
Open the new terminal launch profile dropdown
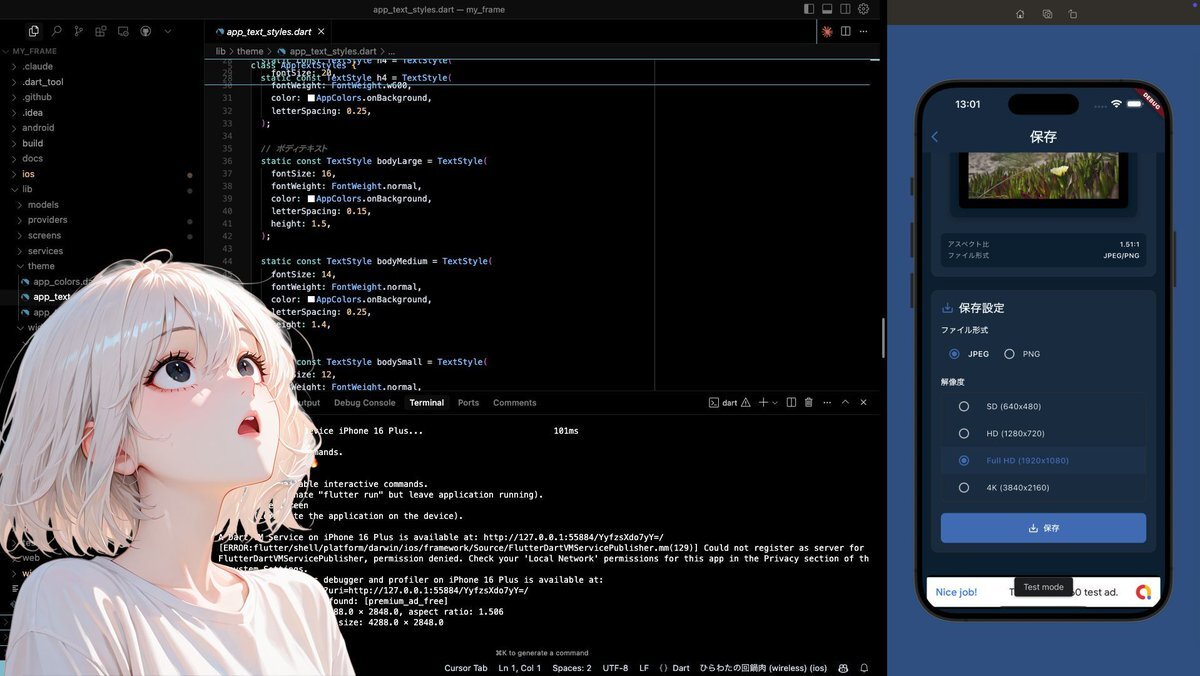[775, 403]
